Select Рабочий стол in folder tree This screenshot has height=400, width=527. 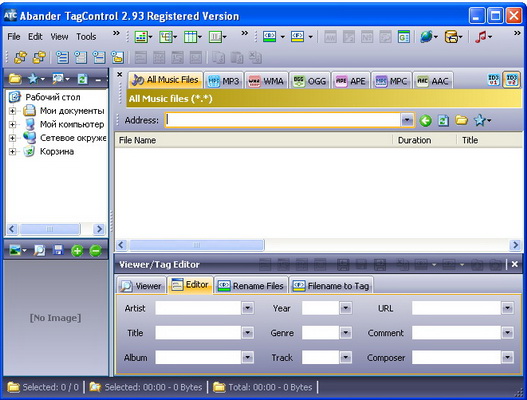(x=53, y=97)
